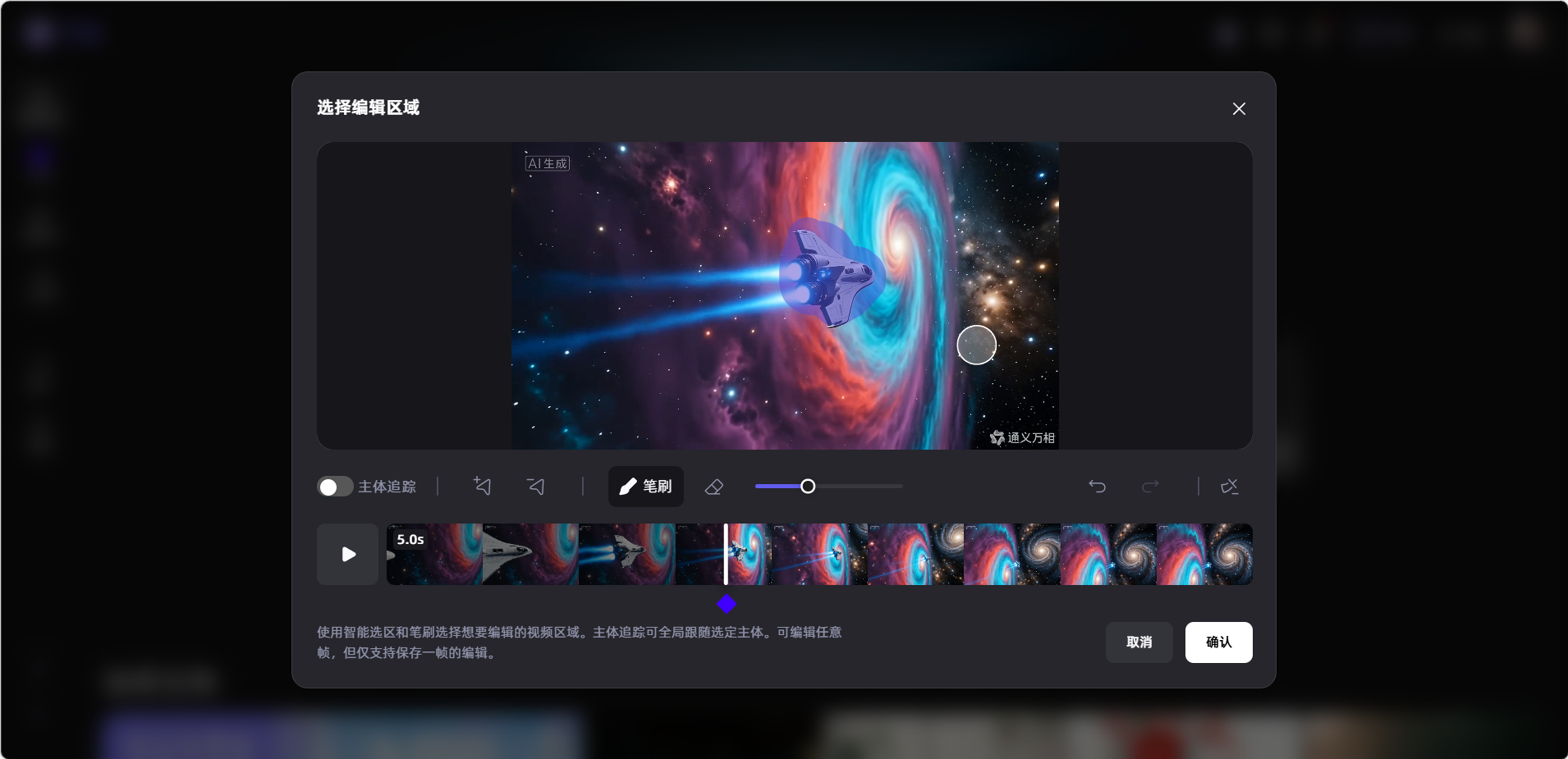Select the subtract smart selection tool

[536, 487]
